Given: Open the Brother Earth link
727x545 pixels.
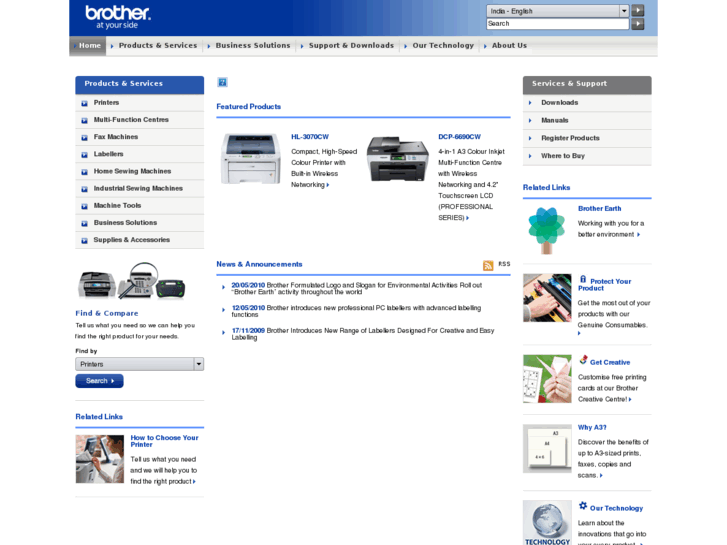Looking at the screenshot, I should tap(599, 209).
